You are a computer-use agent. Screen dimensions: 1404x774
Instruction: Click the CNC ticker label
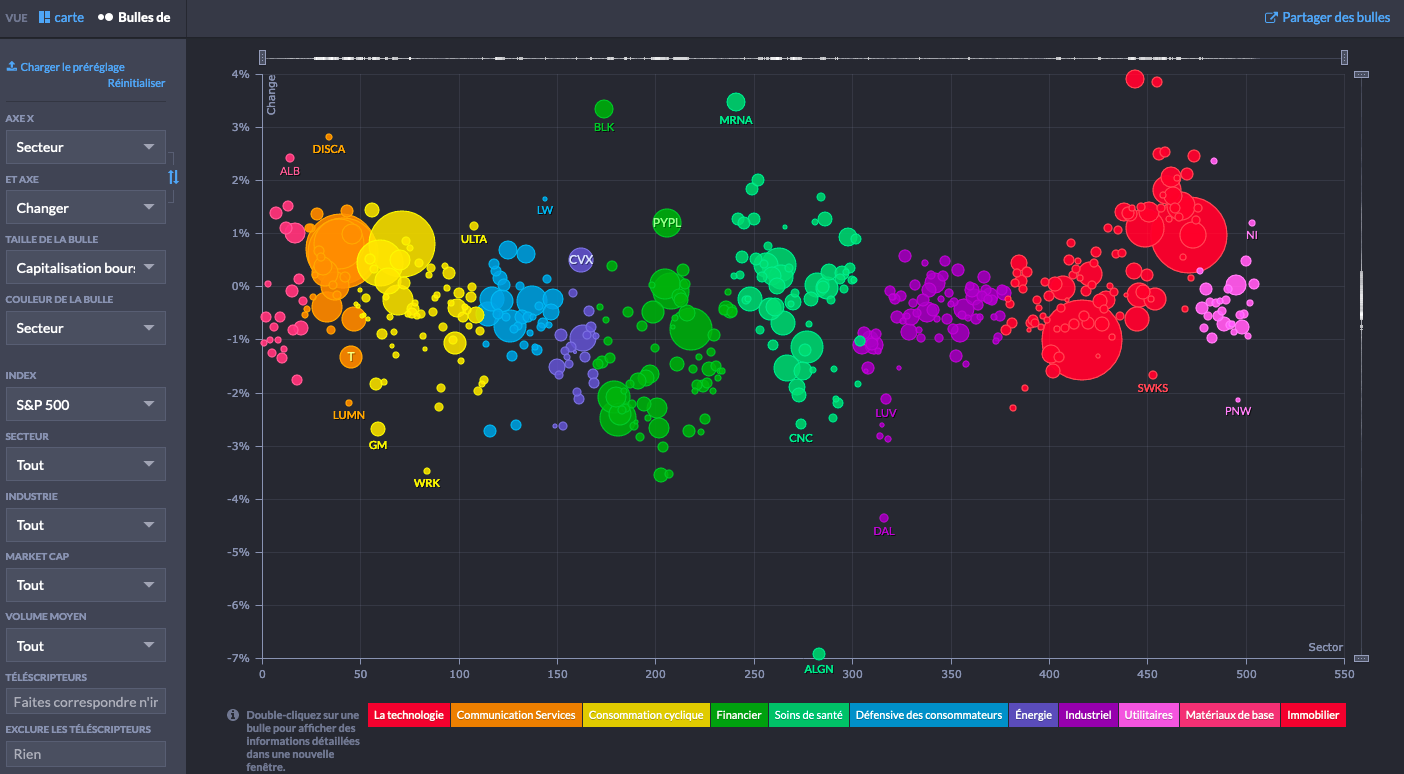click(801, 438)
